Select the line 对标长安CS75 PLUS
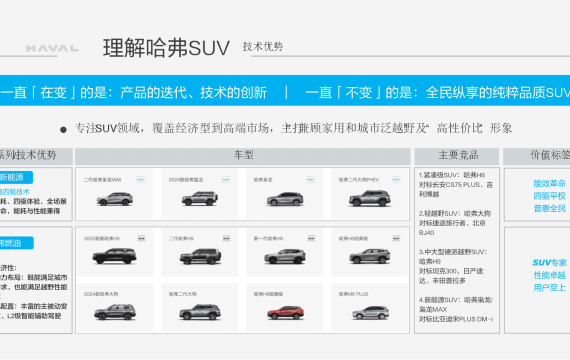 pos(449,185)
